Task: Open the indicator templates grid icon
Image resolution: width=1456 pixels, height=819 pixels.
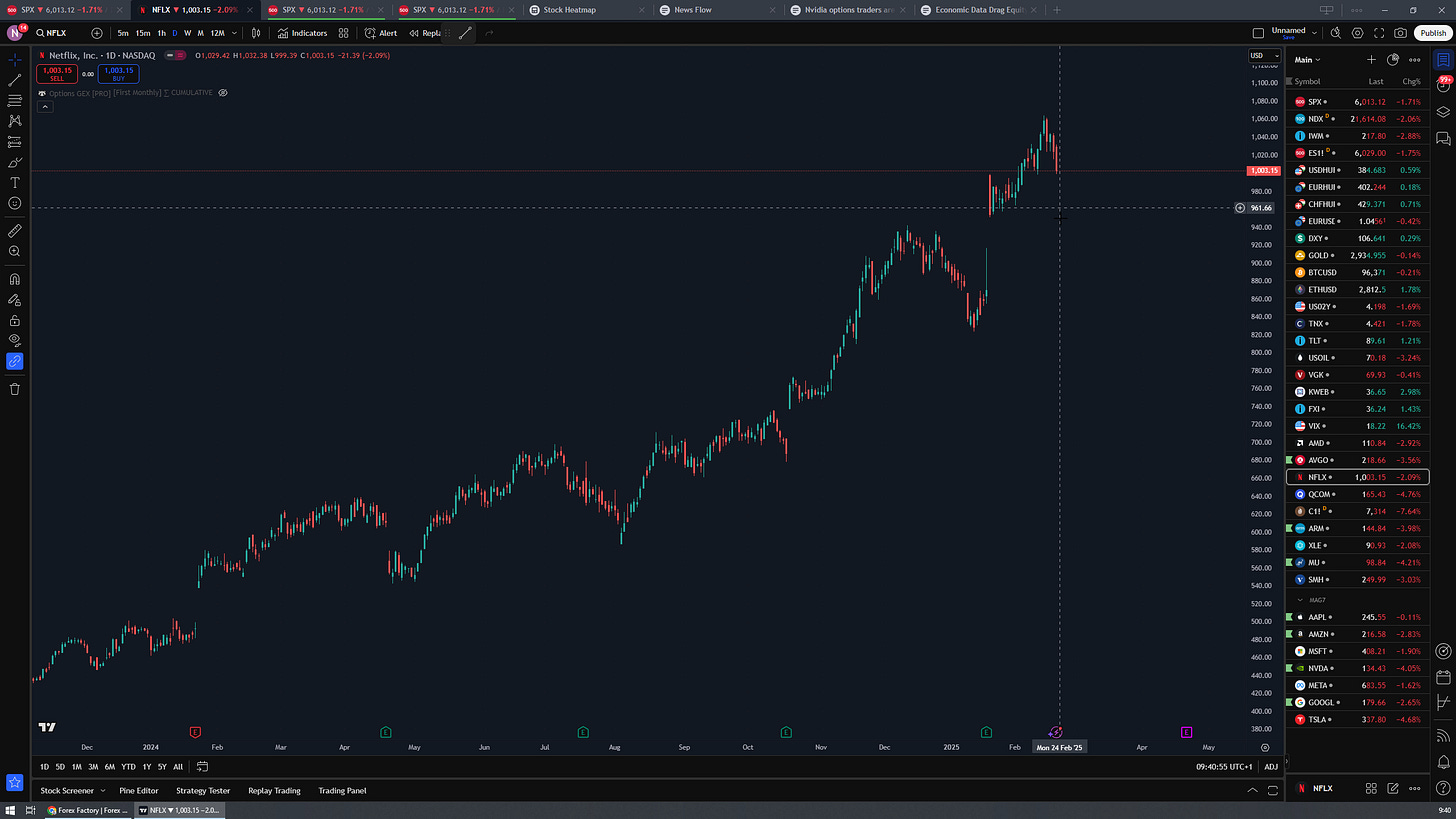Action: pos(344,33)
